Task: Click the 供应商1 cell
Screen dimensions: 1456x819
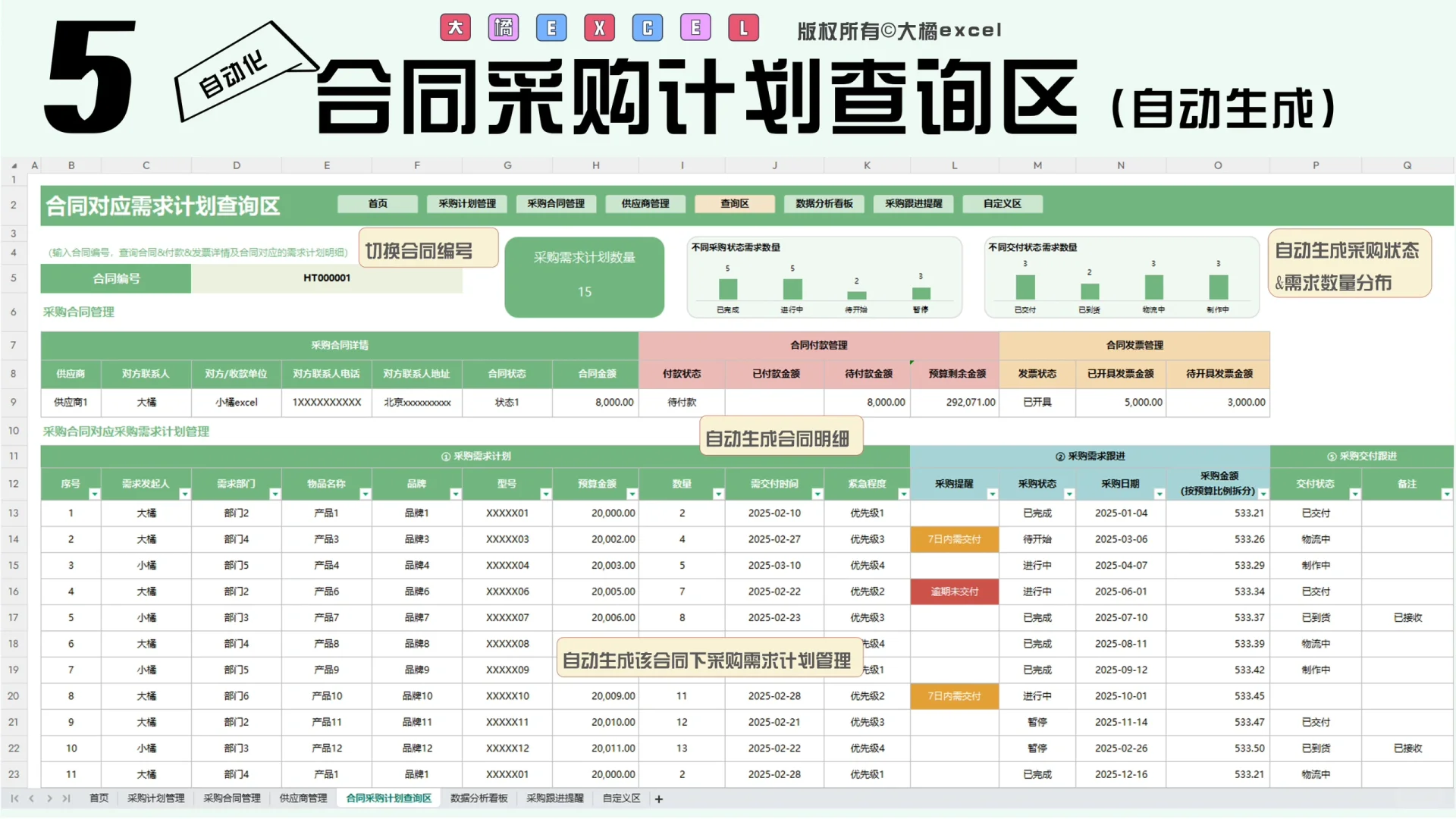Action: 71,403
